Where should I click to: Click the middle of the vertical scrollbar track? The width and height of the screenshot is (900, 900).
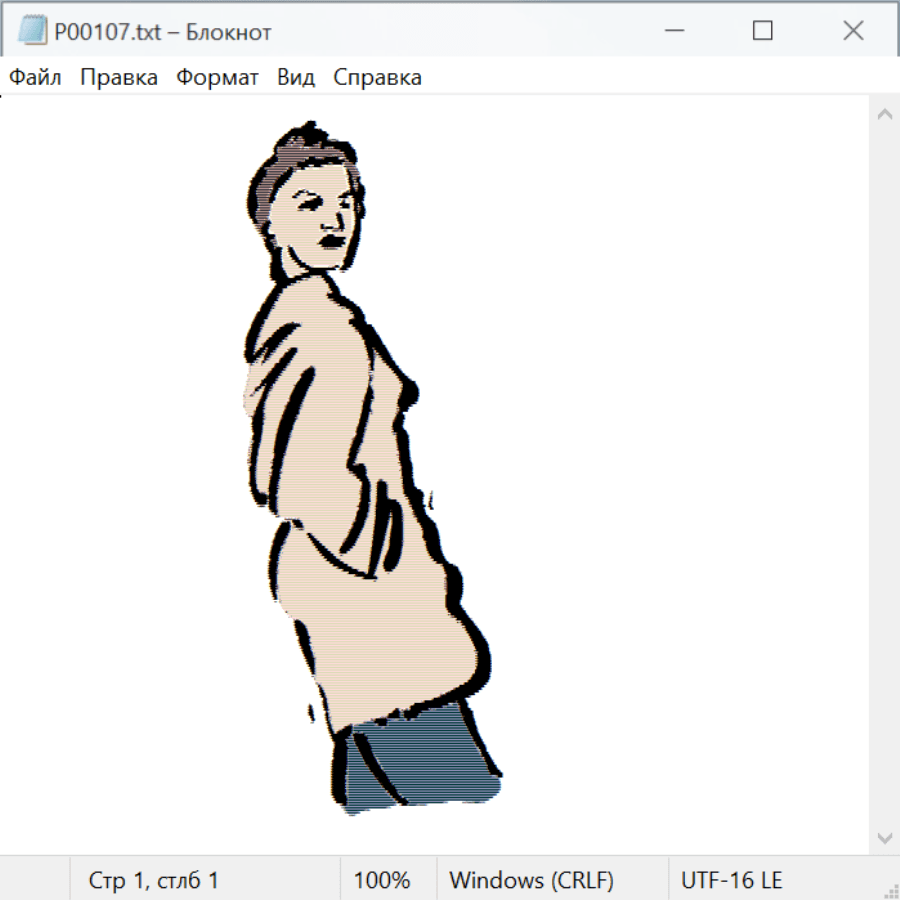click(x=884, y=476)
